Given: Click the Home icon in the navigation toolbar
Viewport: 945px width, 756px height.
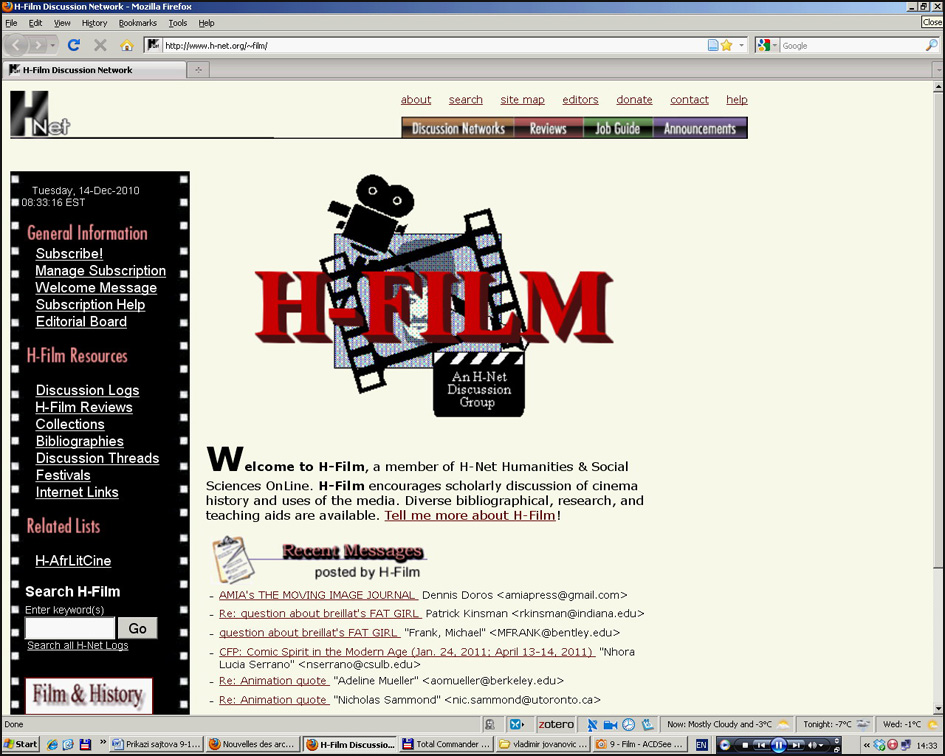Looking at the screenshot, I should 126,45.
